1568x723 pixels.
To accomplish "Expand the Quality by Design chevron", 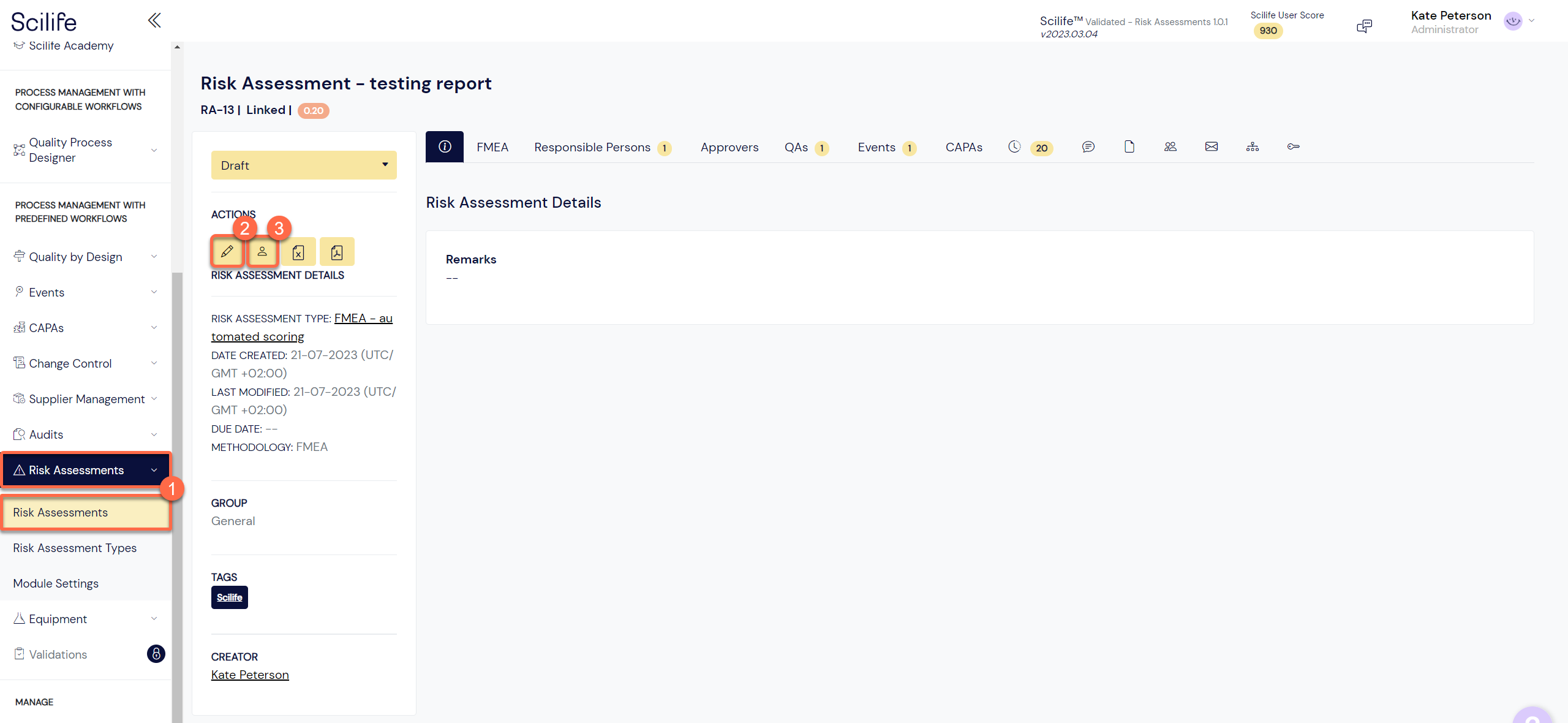I will point(154,257).
